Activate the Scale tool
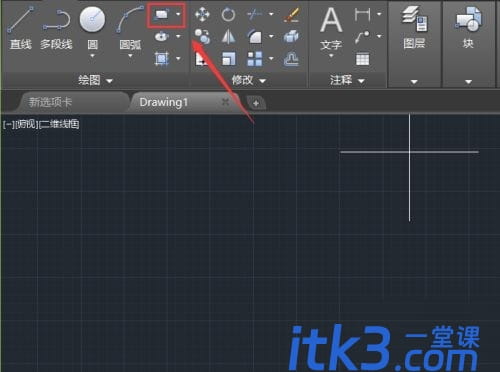Image resolution: width=500 pixels, height=372 pixels. 229,59
